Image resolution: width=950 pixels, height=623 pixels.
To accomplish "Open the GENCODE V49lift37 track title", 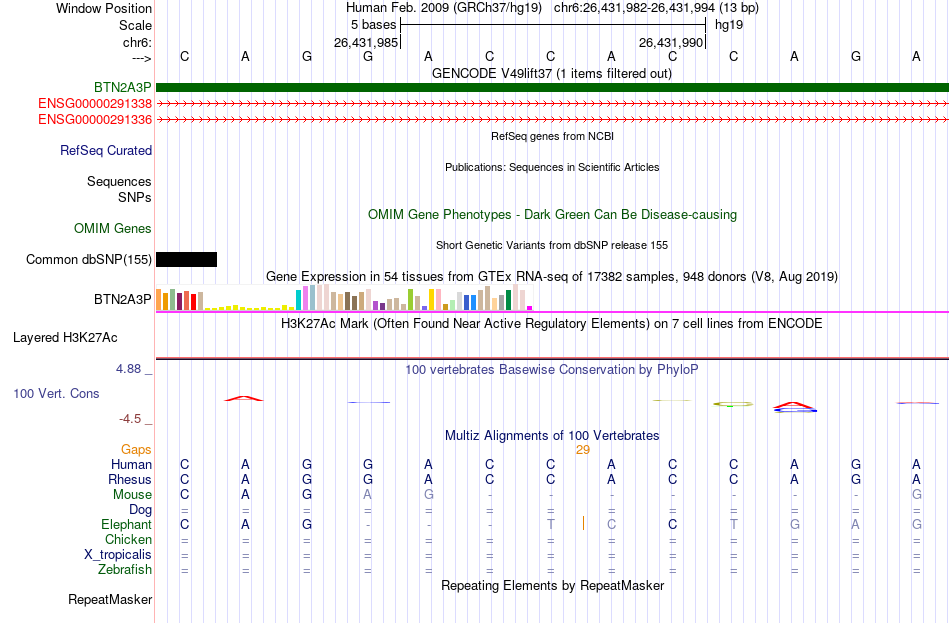I will click(551, 73).
